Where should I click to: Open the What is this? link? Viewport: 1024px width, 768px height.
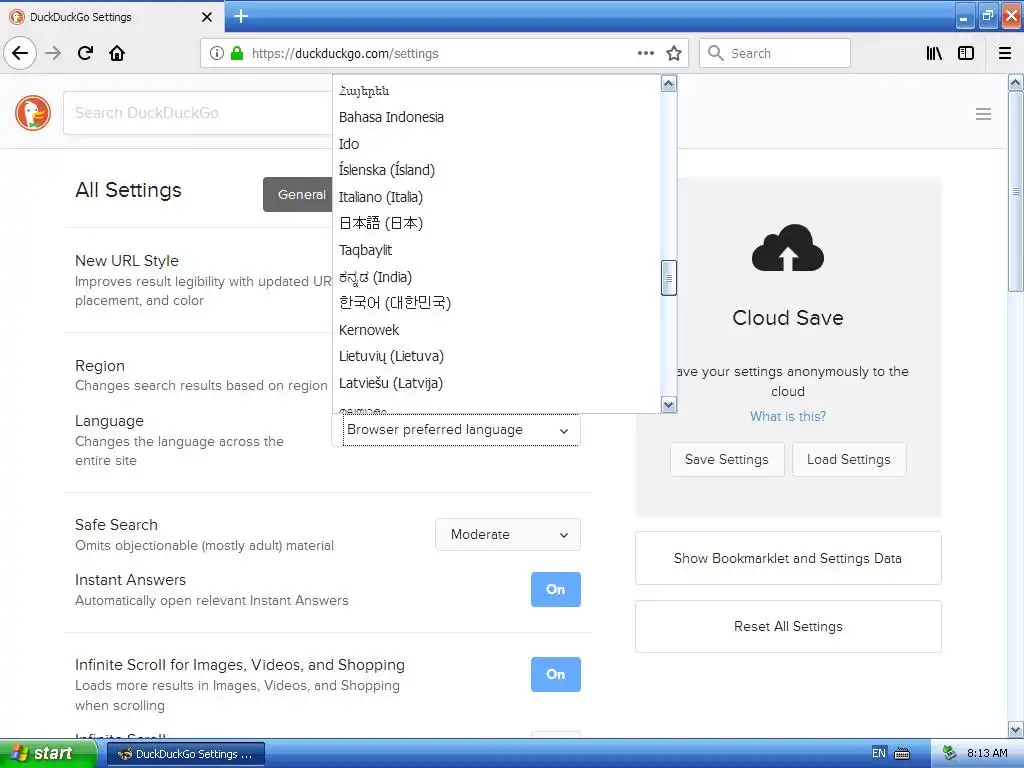tap(788, 417)
